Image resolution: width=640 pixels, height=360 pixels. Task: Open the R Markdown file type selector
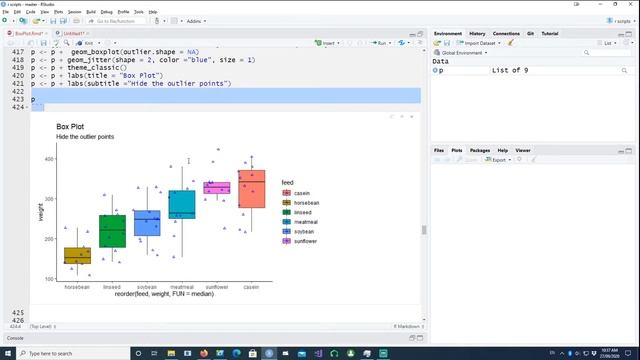tap(409, 327)
